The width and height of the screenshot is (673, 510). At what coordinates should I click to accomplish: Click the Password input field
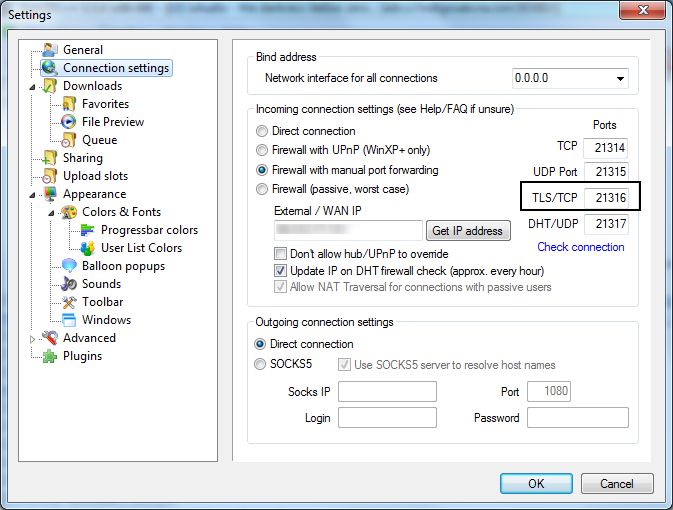pyautogui.click(x=578, y=418)
